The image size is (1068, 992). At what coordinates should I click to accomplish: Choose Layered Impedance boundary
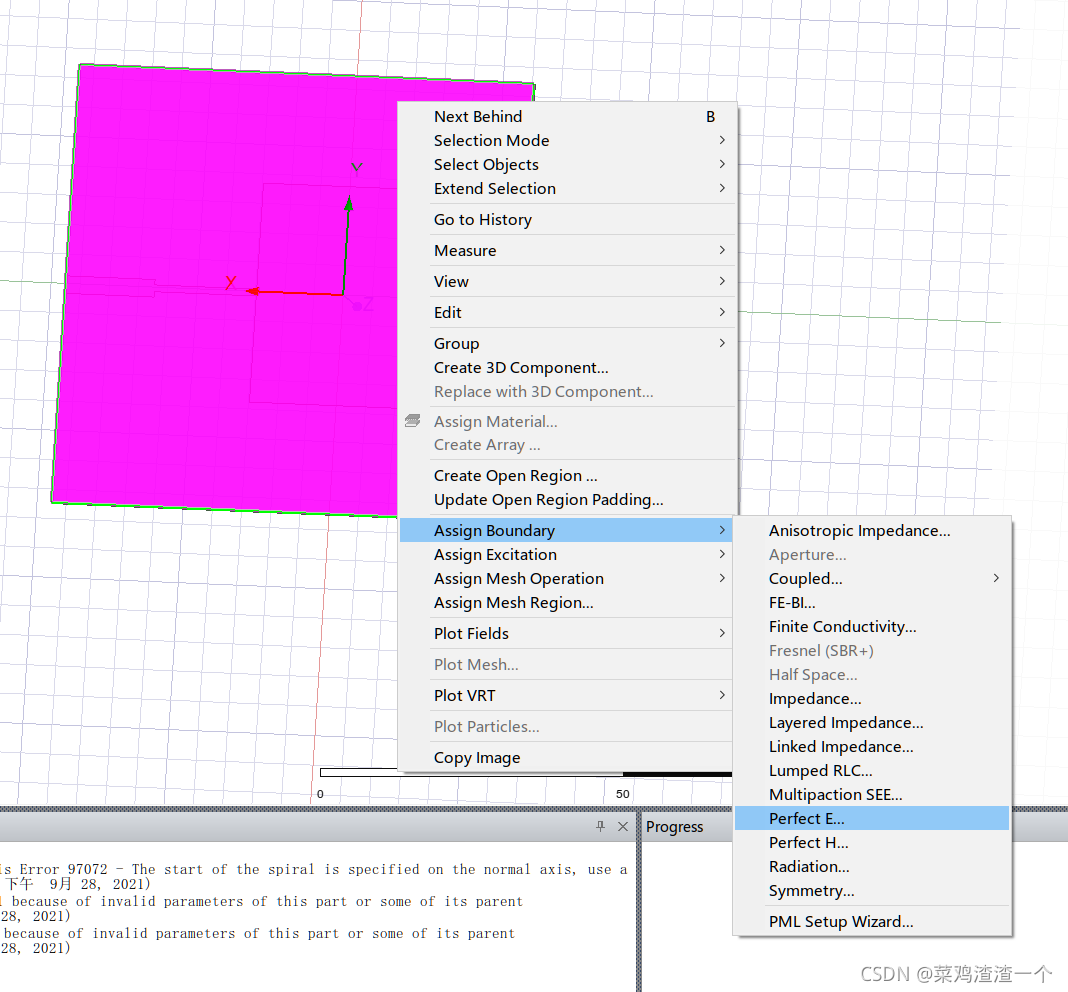tap(872, 722)
